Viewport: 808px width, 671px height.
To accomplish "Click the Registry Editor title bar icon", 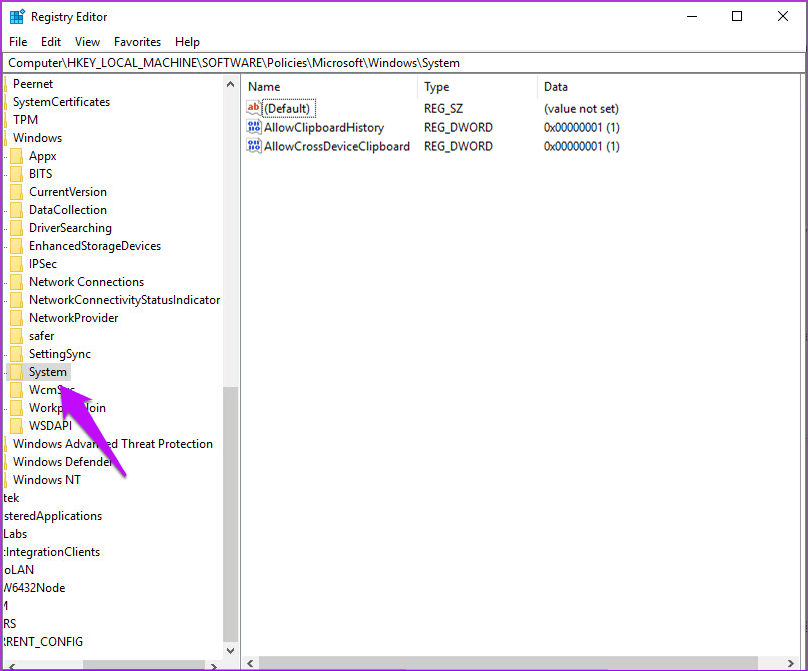I will [x=17, y=17].
